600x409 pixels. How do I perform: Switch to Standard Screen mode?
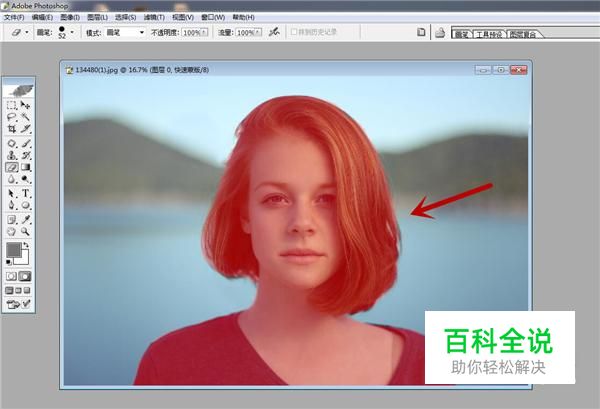(x=9, y=290)
